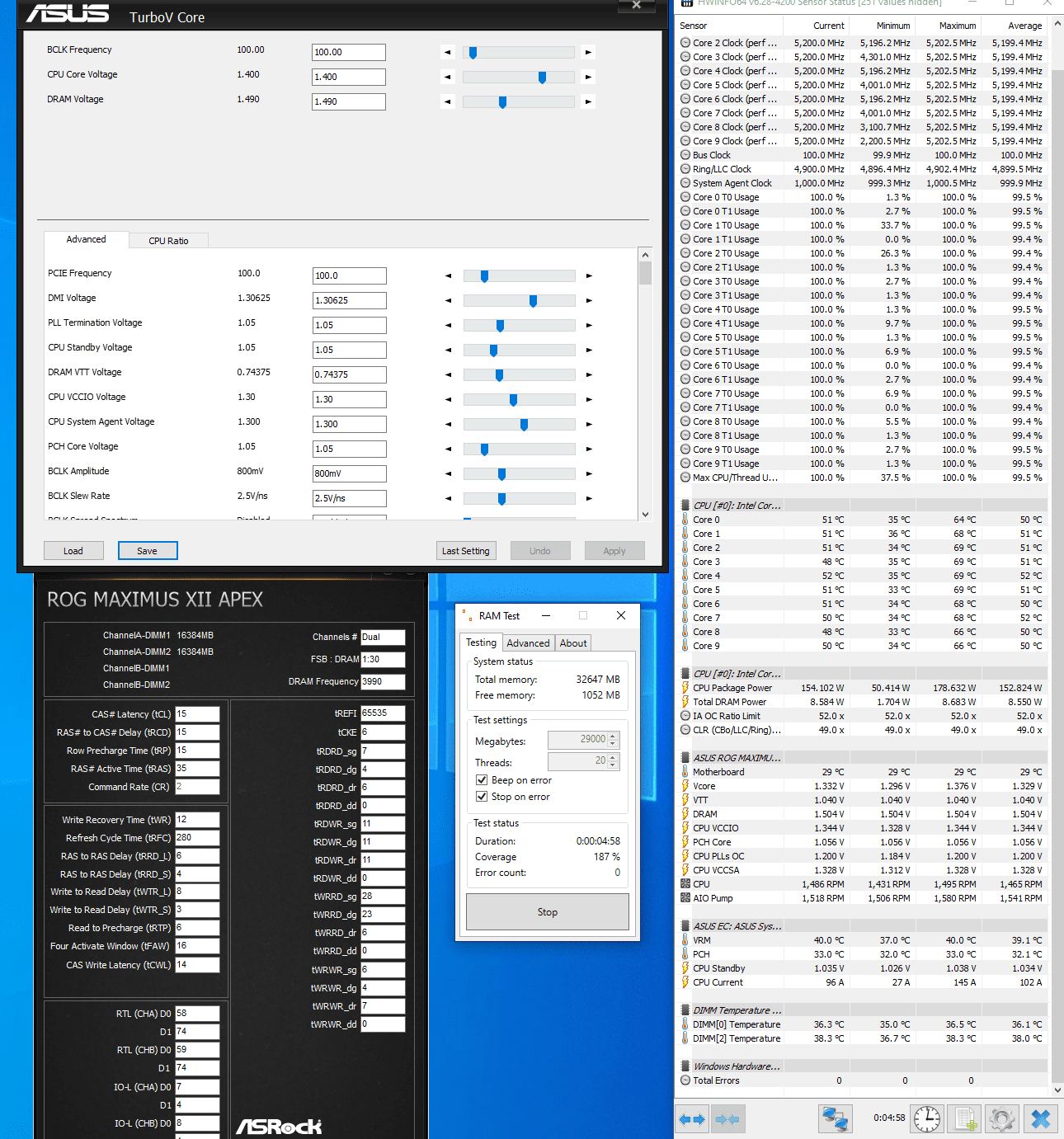Viewport: 1064px width, 1139px height.
Task: Click the DRAM Frequency 3990 field
Action: [x=383, y=681]
